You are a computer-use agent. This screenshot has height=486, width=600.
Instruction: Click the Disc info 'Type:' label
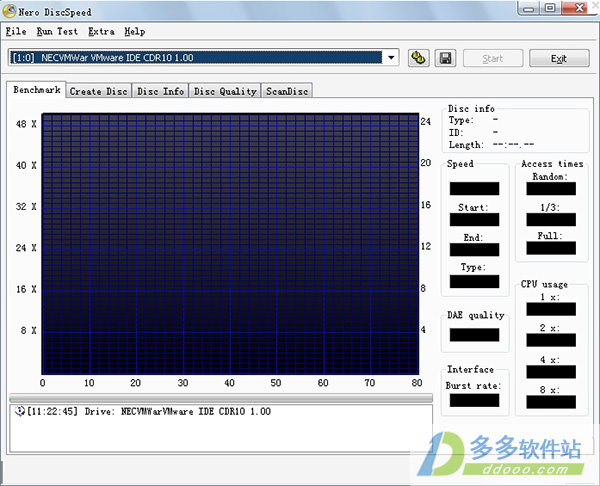point(461,120)
